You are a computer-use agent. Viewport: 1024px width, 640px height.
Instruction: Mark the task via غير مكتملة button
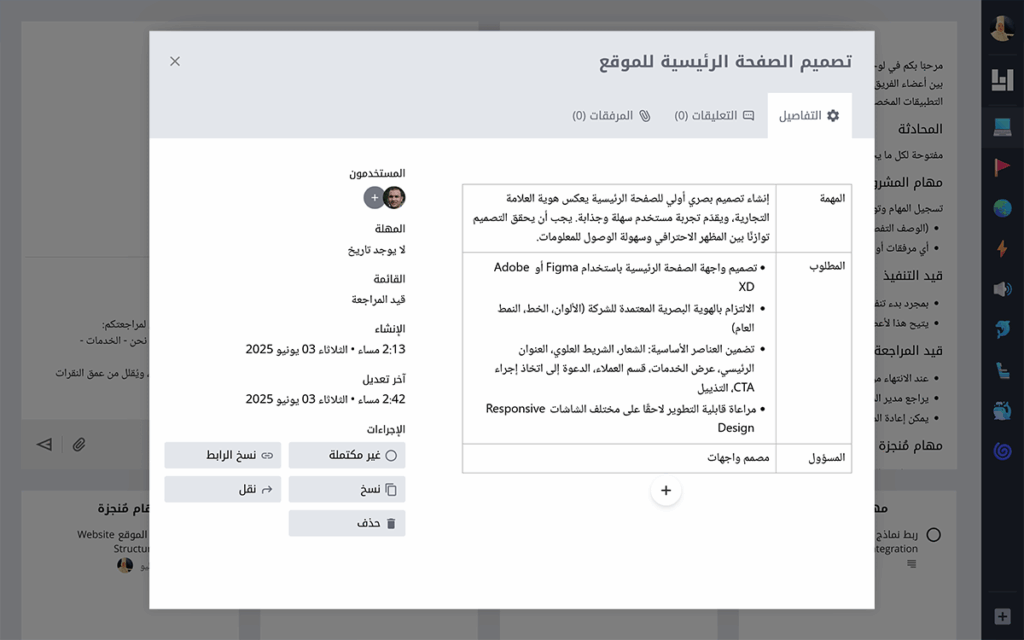(x=347, y=455)
